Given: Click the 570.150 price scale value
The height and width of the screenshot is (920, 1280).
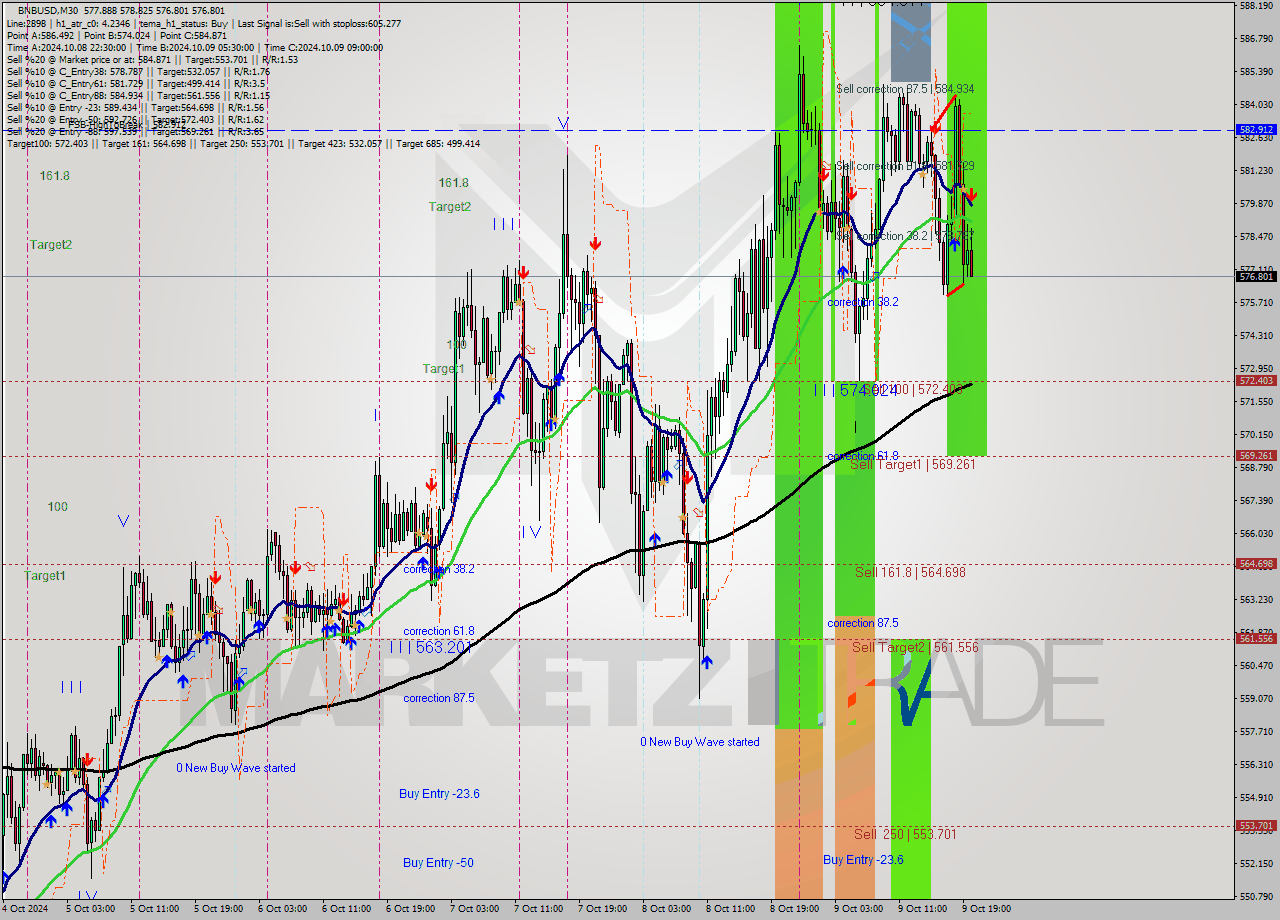Looking at the screenshot, I should point(1256,435).
